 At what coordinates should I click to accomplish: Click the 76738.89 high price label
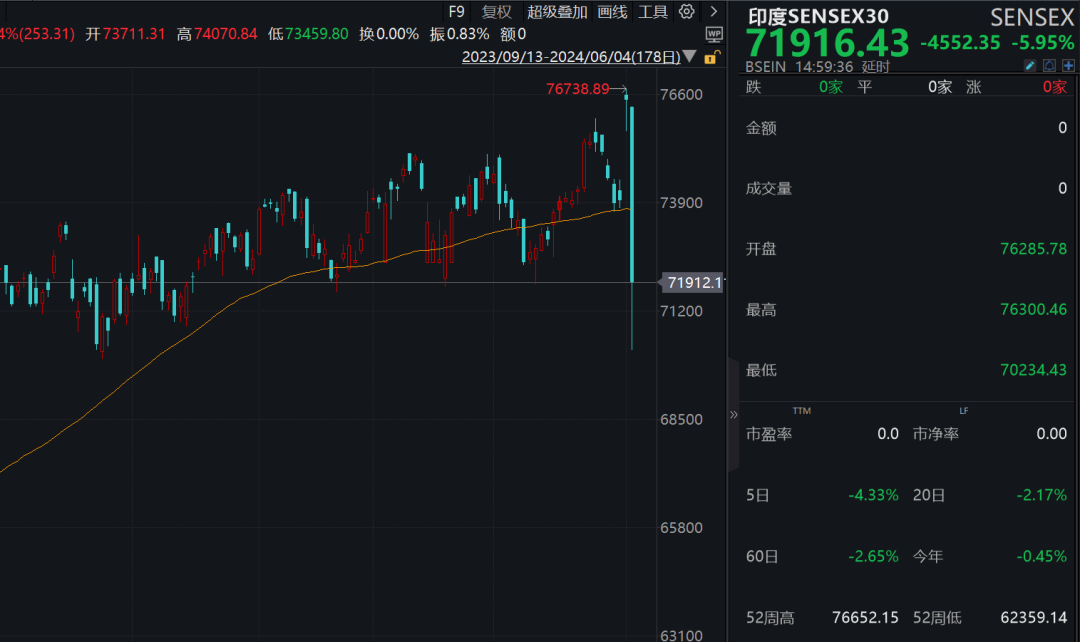tap(577, 89)
